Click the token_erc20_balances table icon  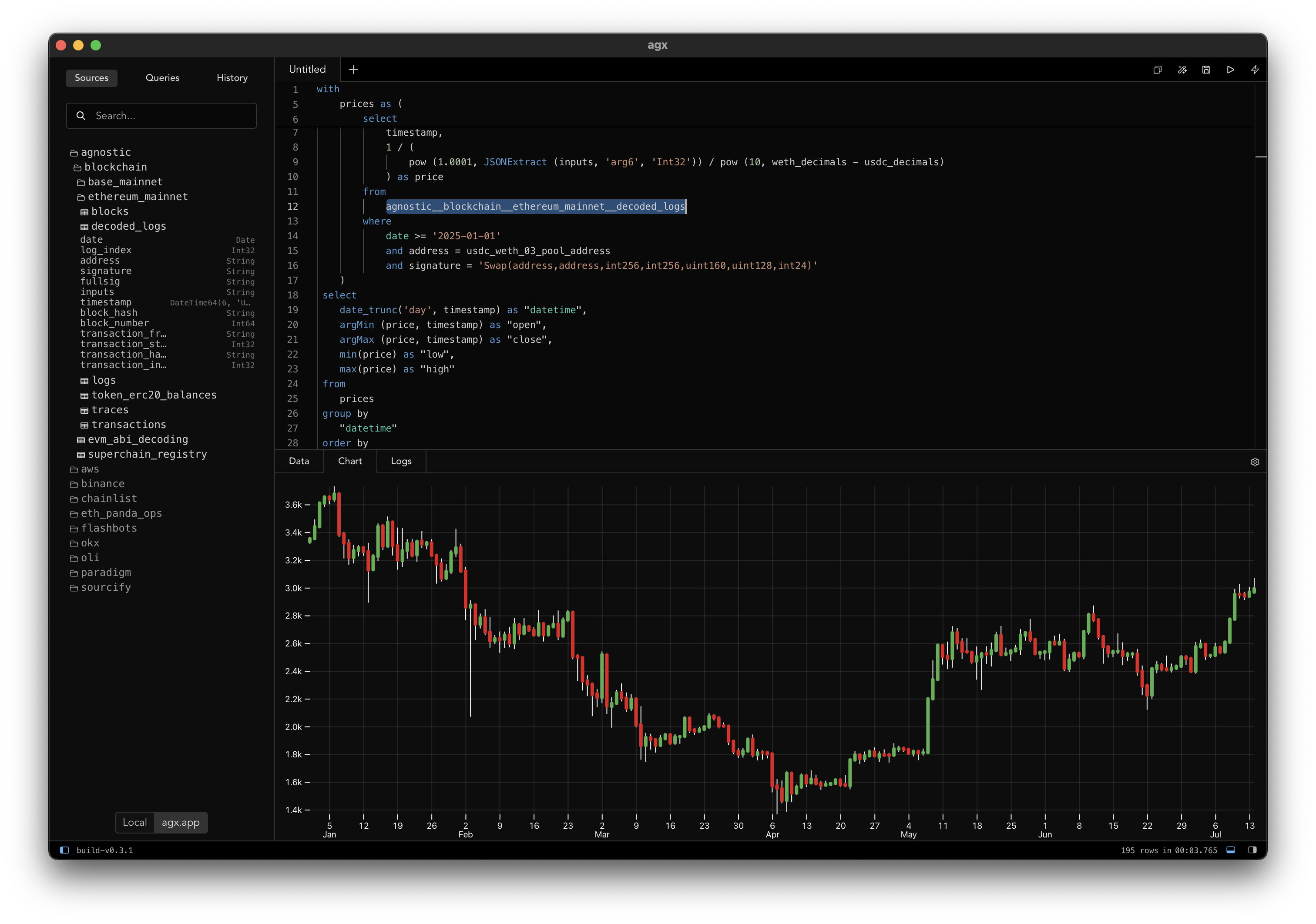[x=84, y=396]
